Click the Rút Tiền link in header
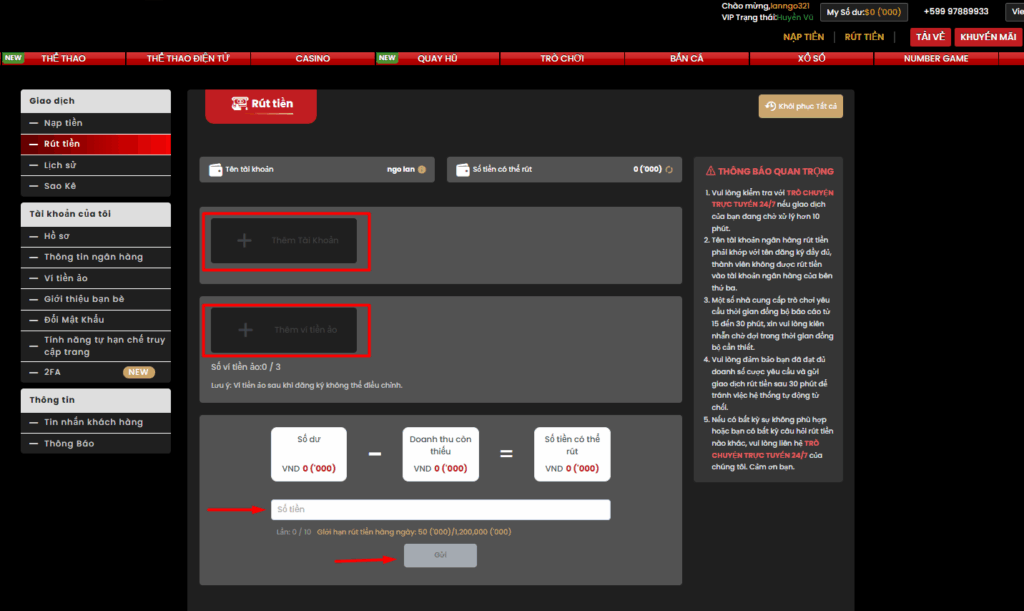This screenshot has width=1024, height=611. click(864, 37)
